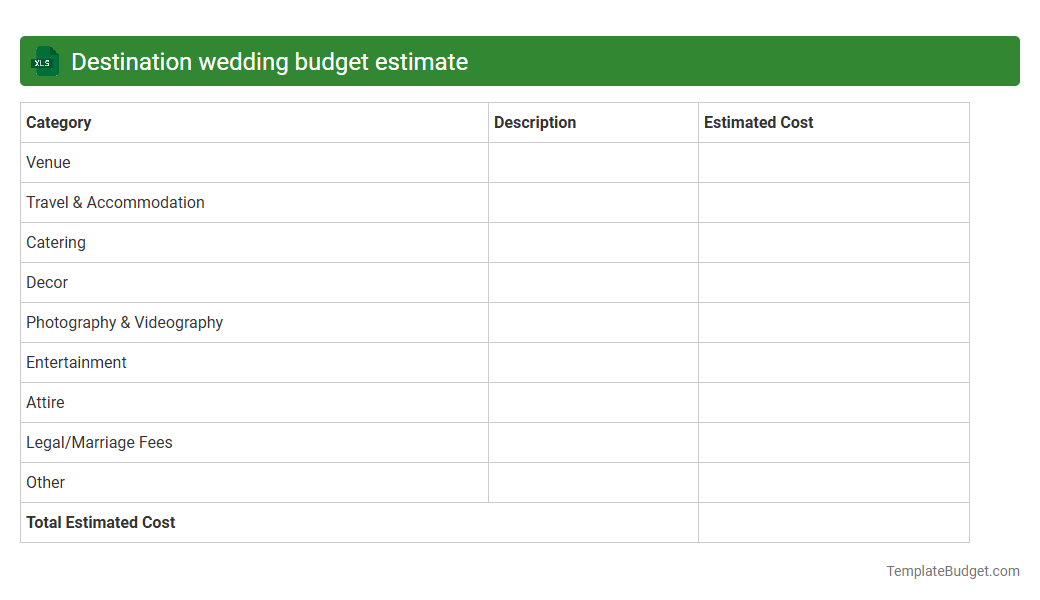The width and height of the screenshot is (1040, 600).
Task: Select the Travel & Accommodation row
Action: (x=115, y=202)
